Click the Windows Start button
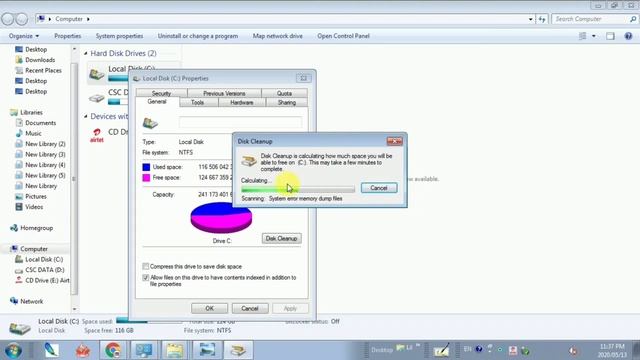640x360 pixels. pyautogui.click(x=13, y=350)
